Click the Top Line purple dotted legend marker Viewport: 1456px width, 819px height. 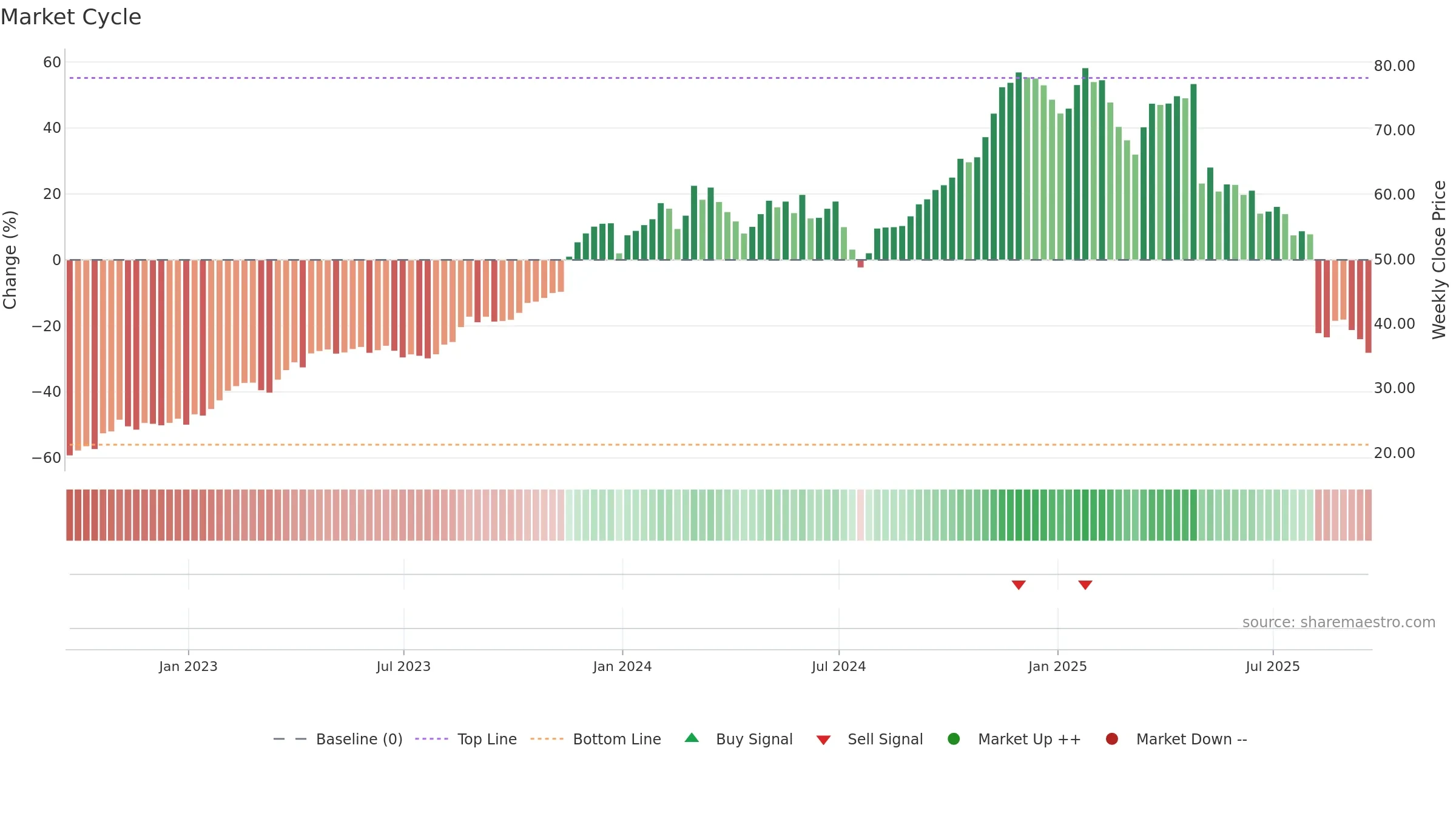[431, 739]
